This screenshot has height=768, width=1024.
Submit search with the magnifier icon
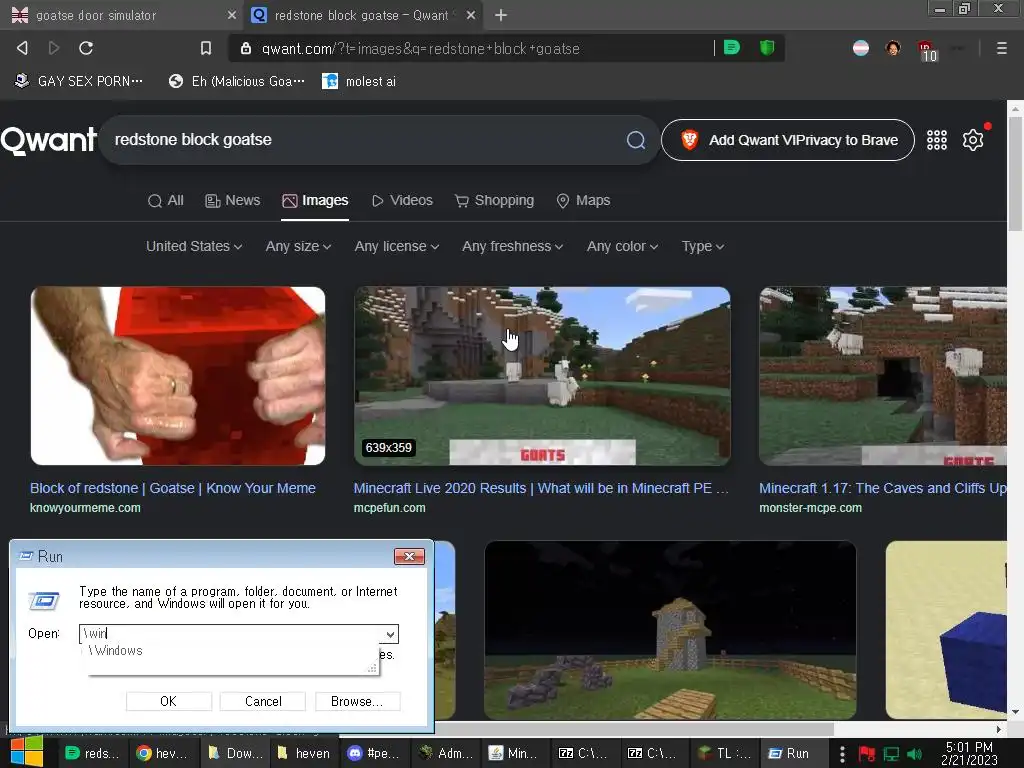[x=636, y=140]
